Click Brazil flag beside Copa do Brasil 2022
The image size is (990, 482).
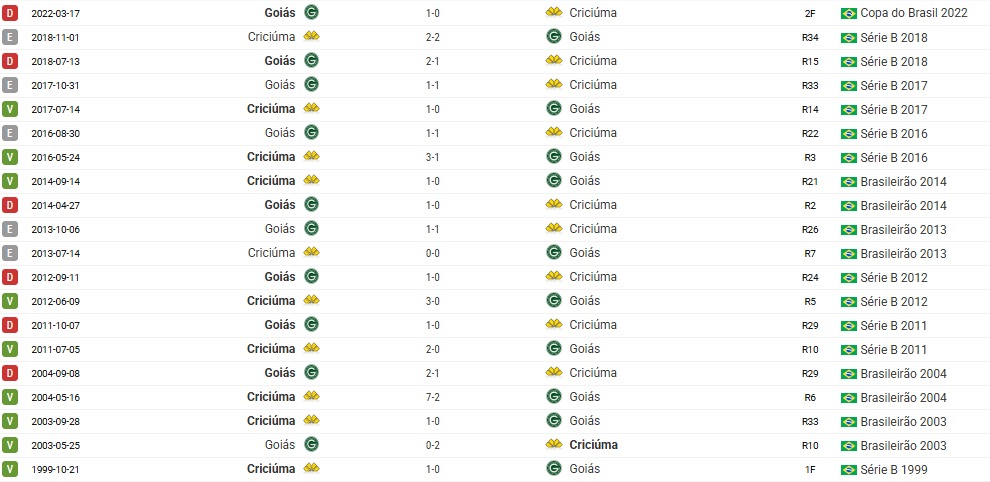pos(849,13)
